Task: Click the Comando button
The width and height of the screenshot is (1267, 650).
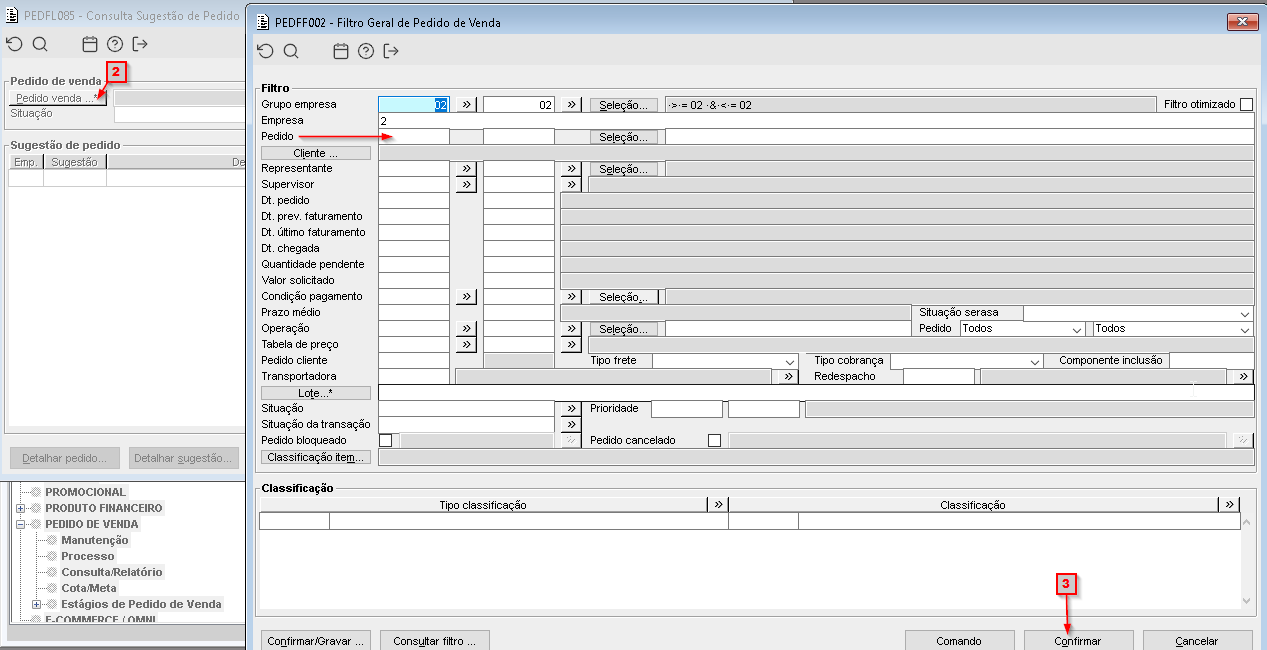Action: (x=959, y=640)
